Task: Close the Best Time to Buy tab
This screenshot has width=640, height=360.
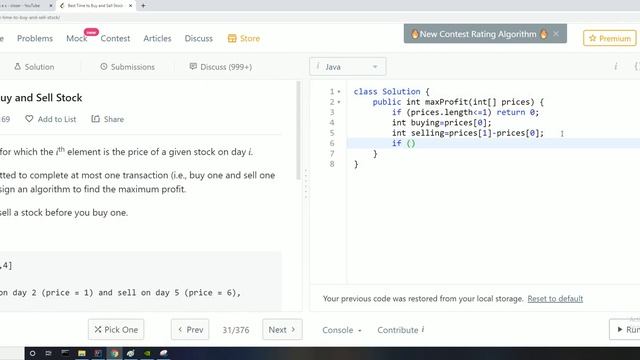Action: pyautogui.click(x=130, y=6)
